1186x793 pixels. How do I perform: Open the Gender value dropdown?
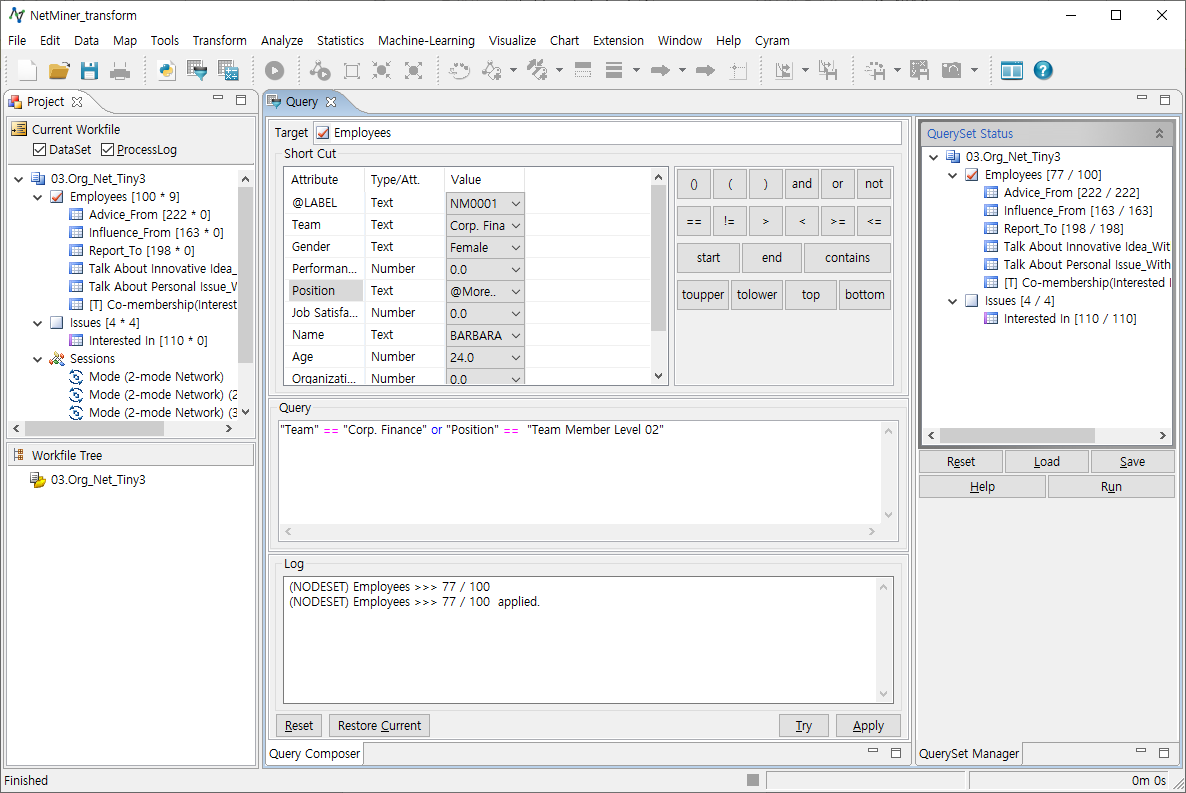(485, 247)
